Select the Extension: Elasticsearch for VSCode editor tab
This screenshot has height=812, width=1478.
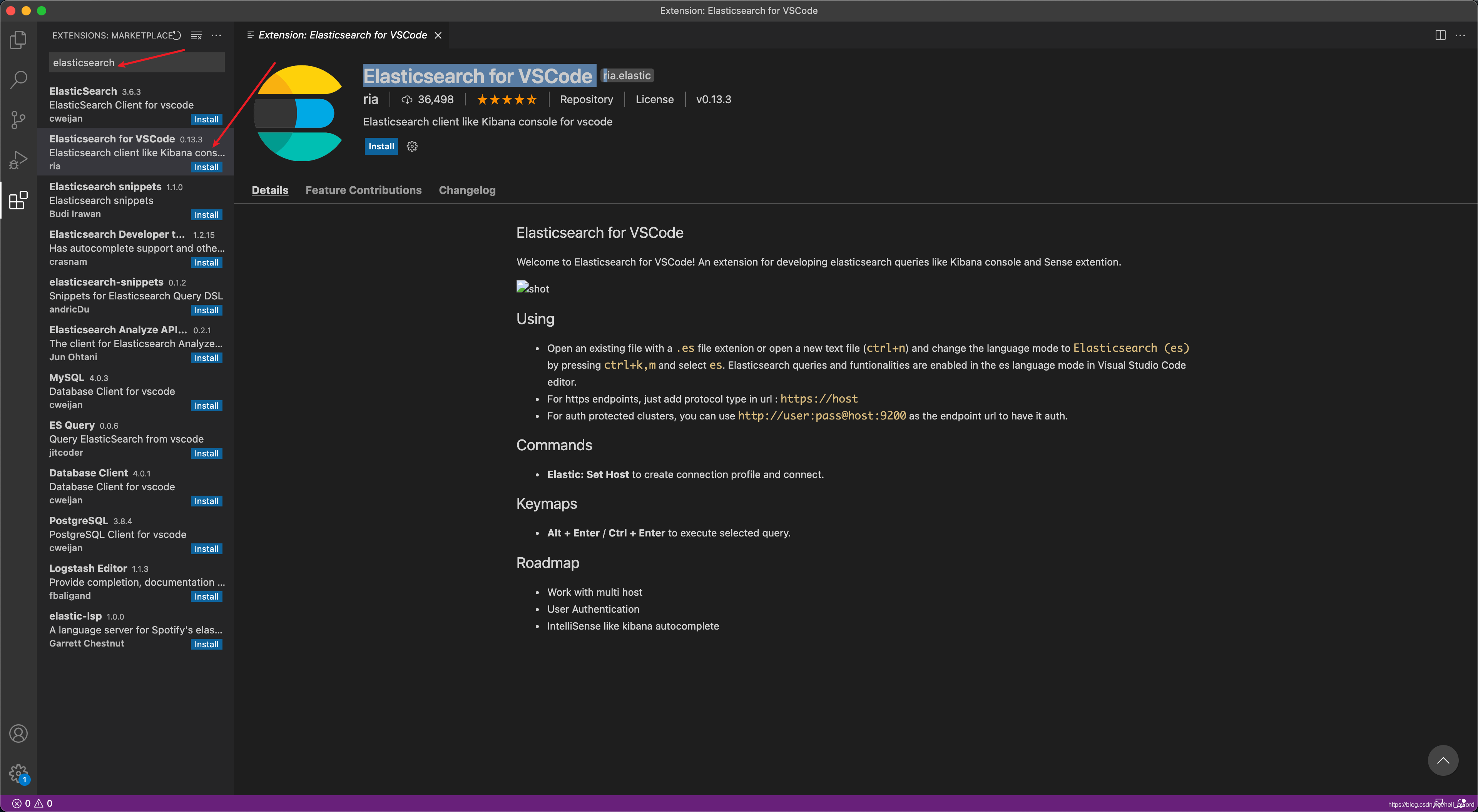click(x=342, y=35)
